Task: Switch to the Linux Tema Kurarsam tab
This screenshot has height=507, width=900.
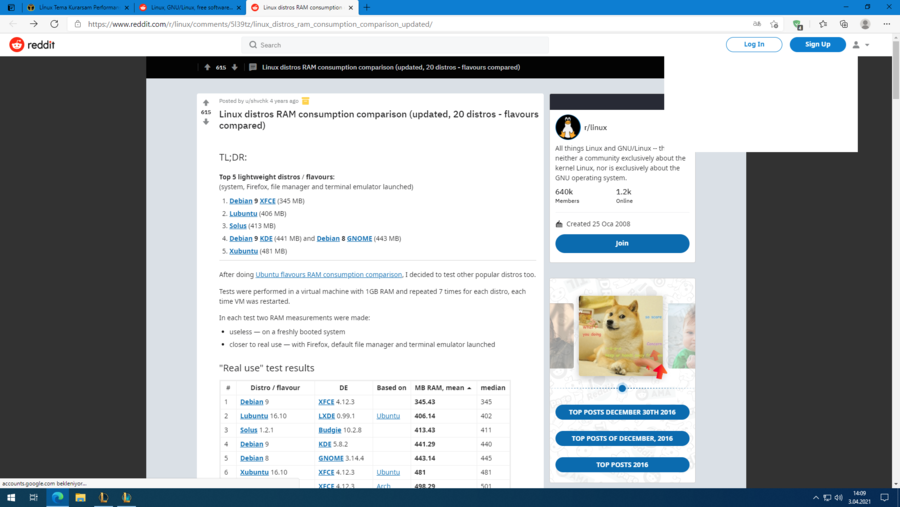Action: pos(77,7)
